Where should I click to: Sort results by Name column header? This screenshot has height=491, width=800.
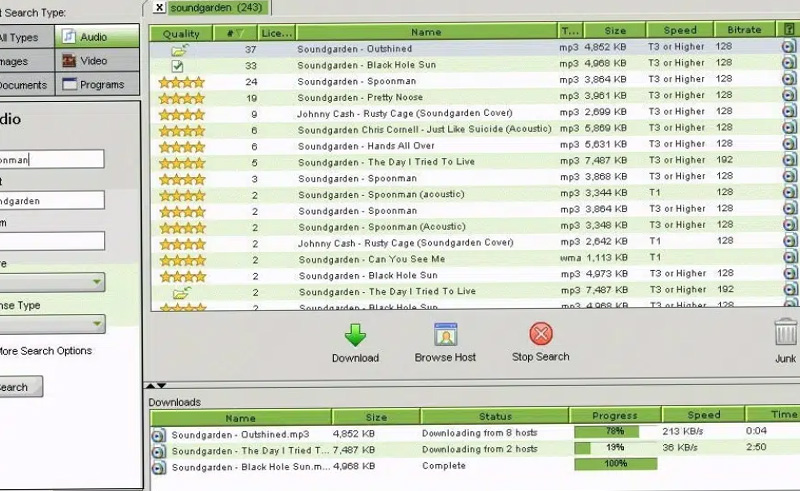click(x=426, y=32)
